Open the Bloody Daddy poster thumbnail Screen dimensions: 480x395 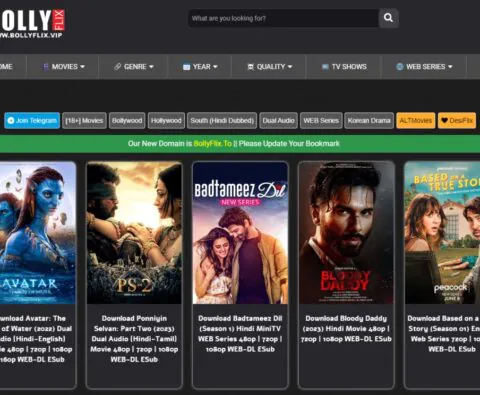(346, 233)
